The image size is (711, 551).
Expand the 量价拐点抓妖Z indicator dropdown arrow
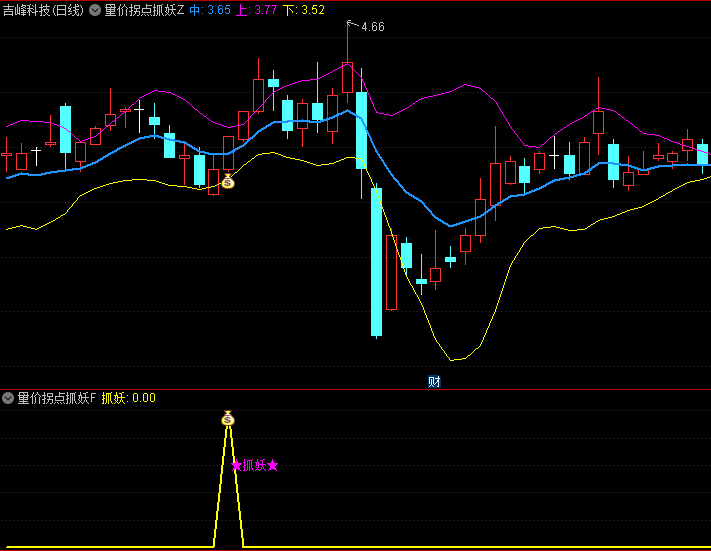click(x=95, y=10)
